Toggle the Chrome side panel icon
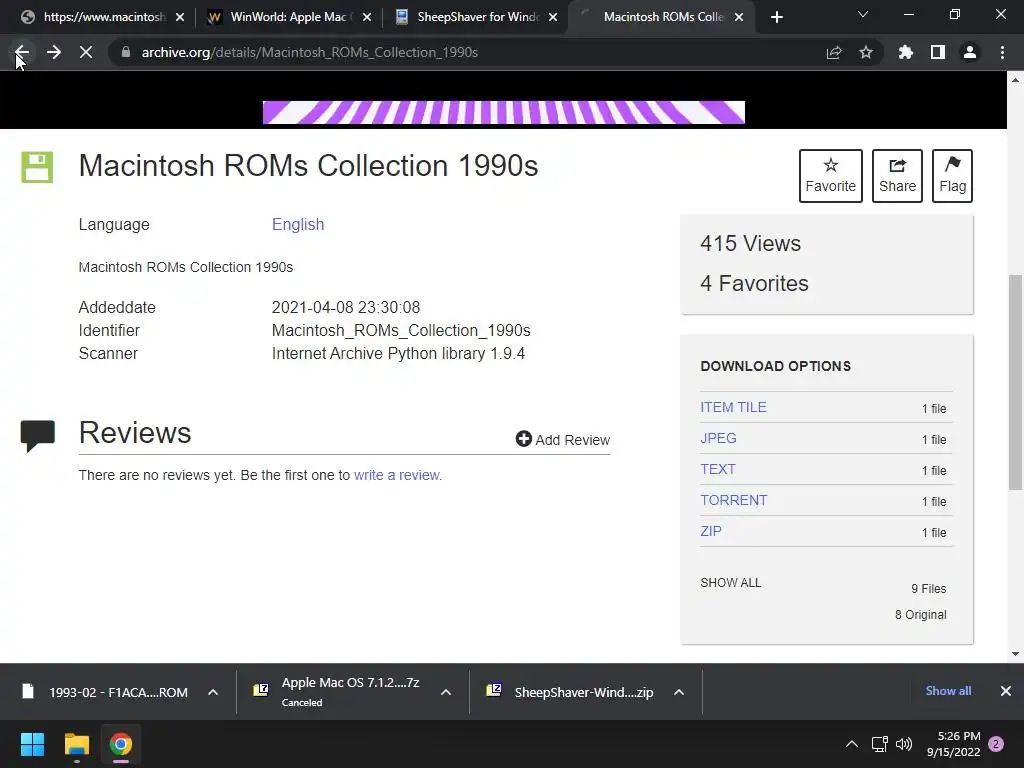Screen dimensions: 1024x768 (938, 52)
